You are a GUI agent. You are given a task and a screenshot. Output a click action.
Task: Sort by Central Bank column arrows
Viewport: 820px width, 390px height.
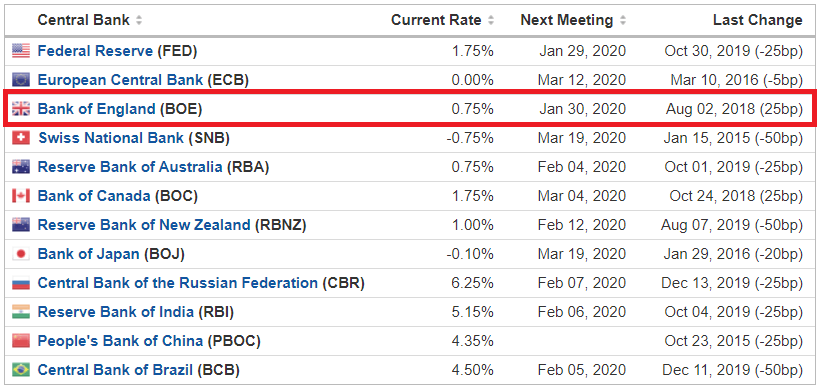click(x=139, y=20)
